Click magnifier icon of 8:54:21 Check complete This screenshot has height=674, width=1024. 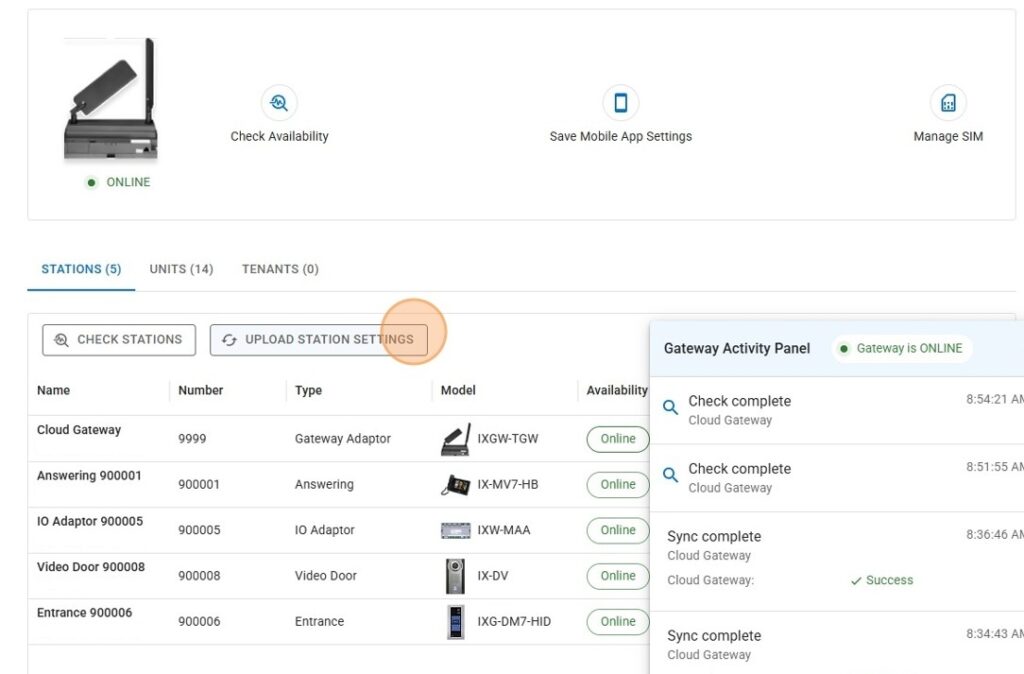pos(670,408)
